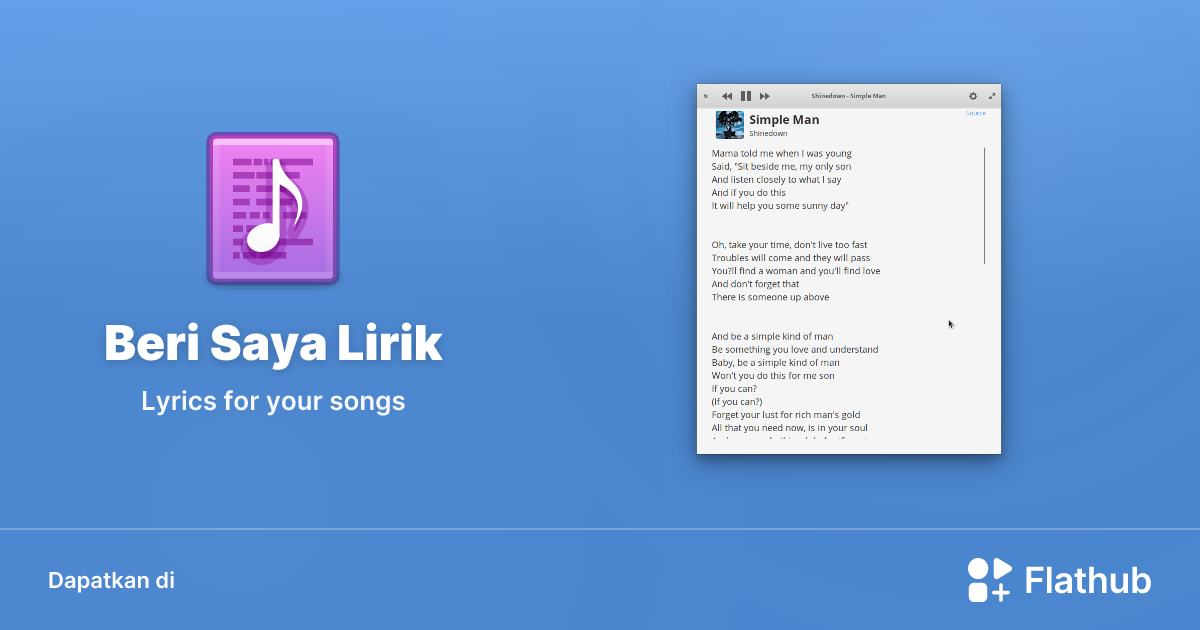Open the Simple Man album artwork
Viewport: 1200px width, 630px height.
tap(729, 124)
